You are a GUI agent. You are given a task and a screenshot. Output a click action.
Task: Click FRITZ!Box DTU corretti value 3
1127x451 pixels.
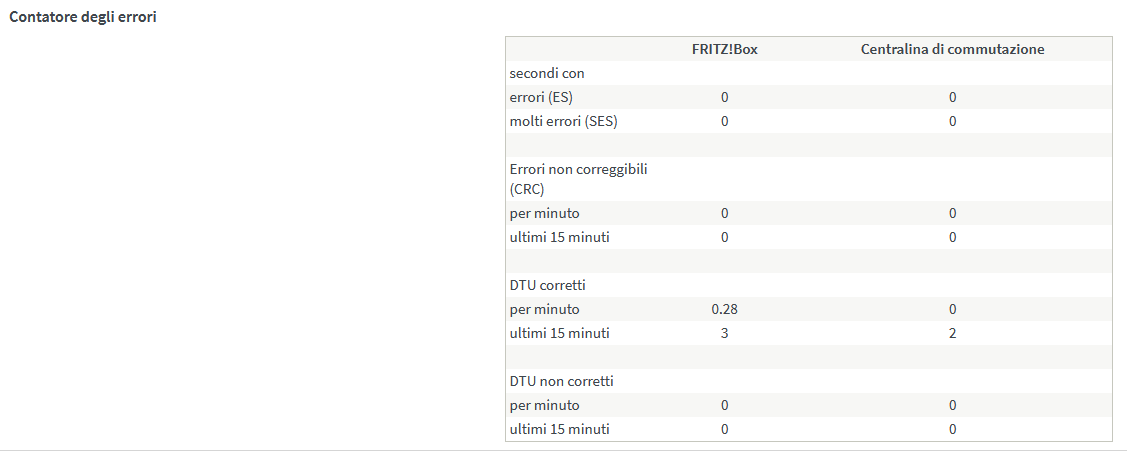(724, 333)
